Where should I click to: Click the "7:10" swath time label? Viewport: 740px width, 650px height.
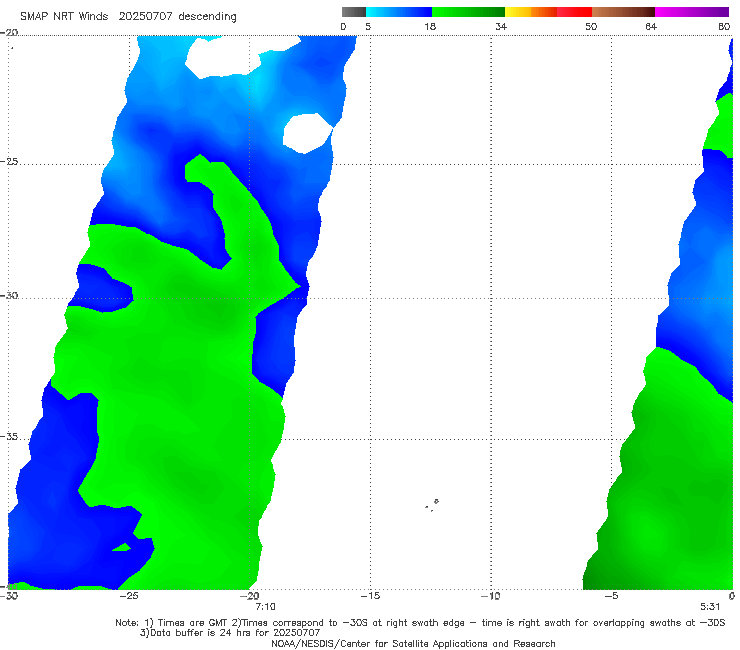point(265,607)
